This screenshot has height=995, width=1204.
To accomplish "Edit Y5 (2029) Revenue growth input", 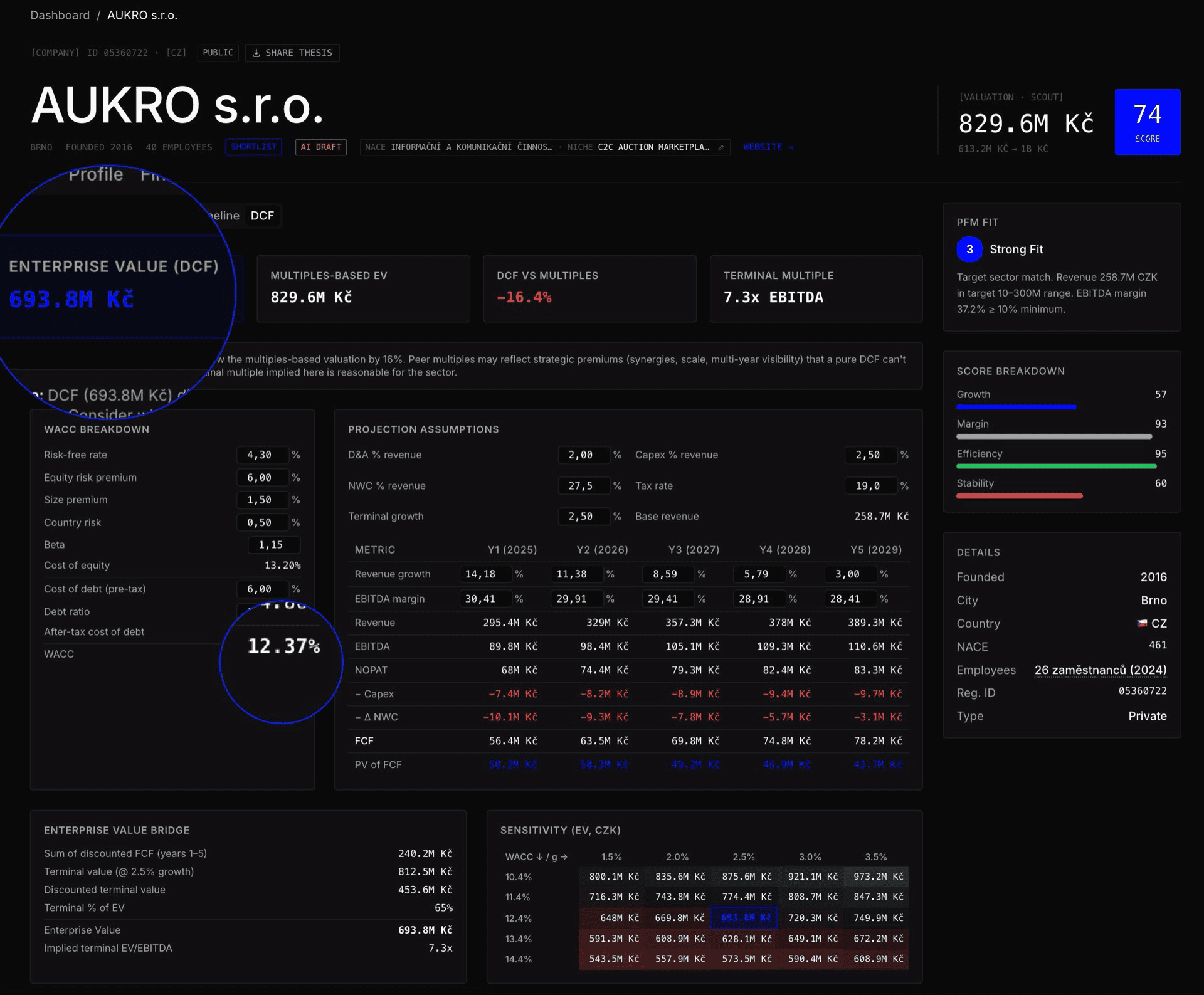I will [851, 574].
